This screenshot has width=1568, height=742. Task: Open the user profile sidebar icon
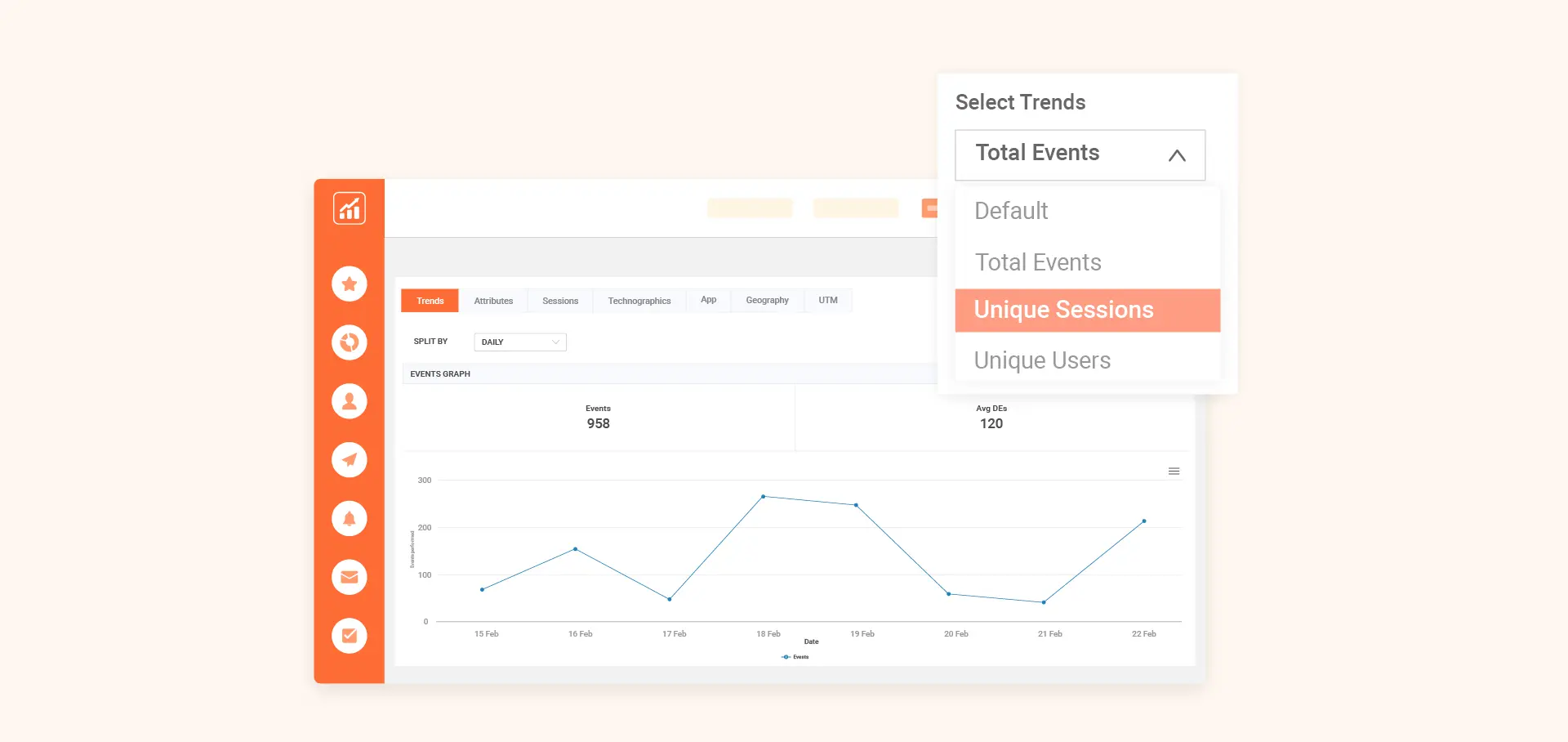pos(349,401)
